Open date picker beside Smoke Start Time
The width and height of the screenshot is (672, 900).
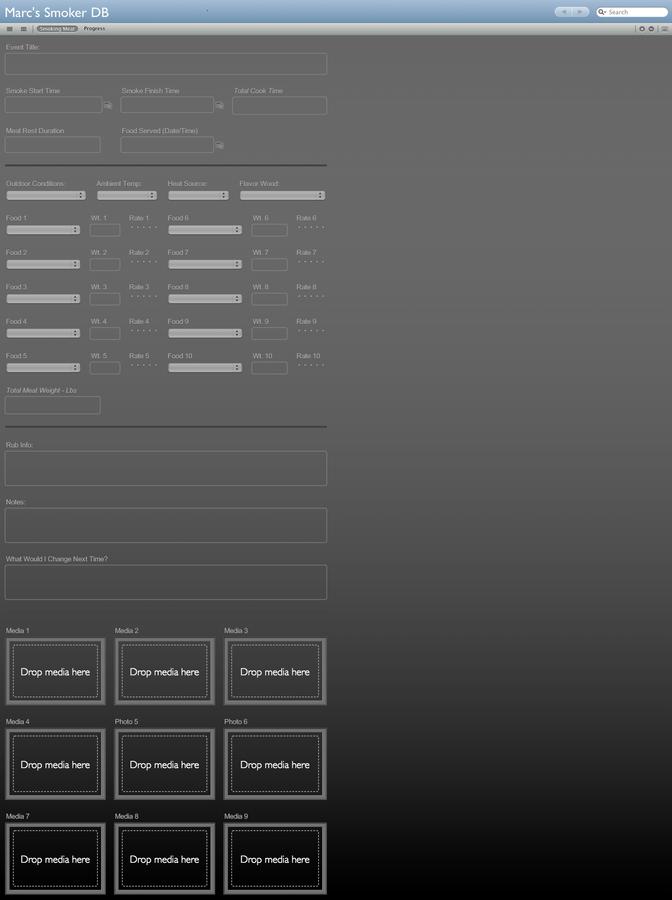[x=108, y=105]
